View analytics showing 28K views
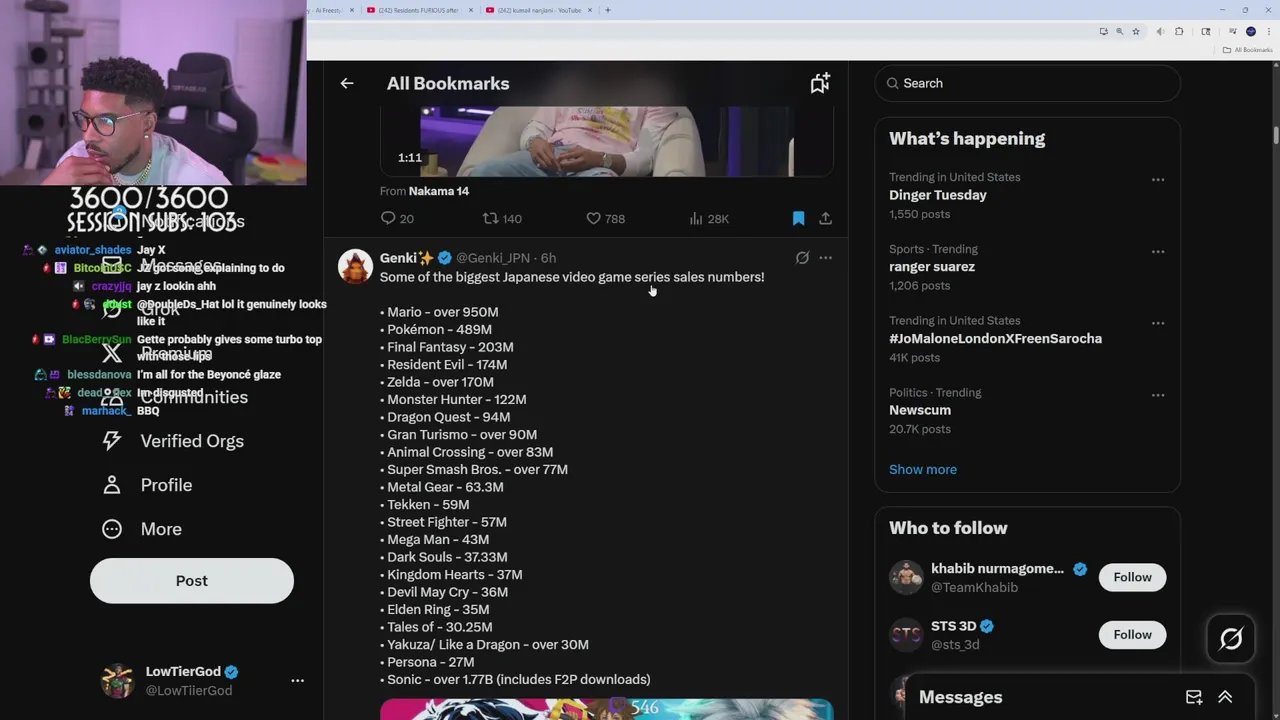Screen dimensions: 1280x720 coord(709,218)
